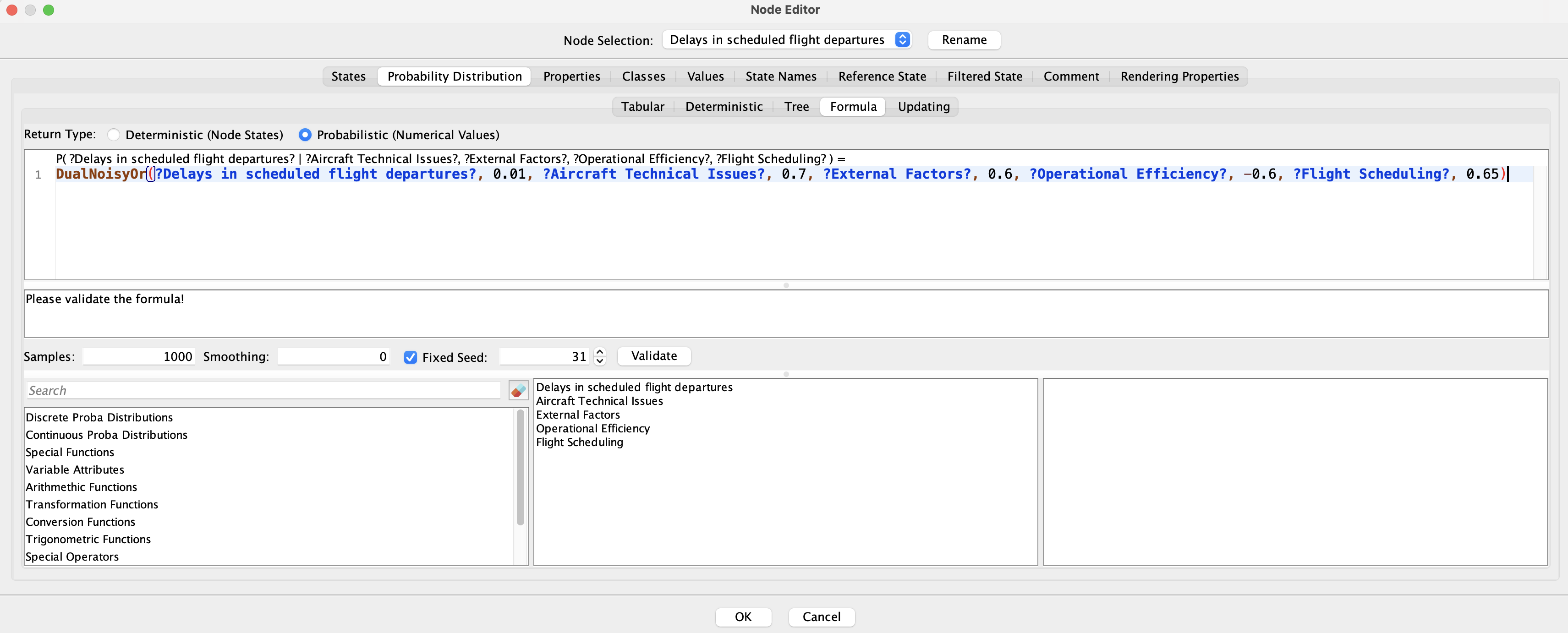Image resolution: width=1568 pixels, height=633 pixels.
Task: Click into the Search field
Action: point(263,390)
